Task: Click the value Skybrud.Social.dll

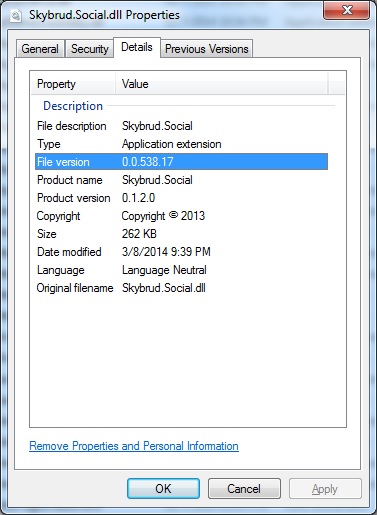Action: point(164,288)
